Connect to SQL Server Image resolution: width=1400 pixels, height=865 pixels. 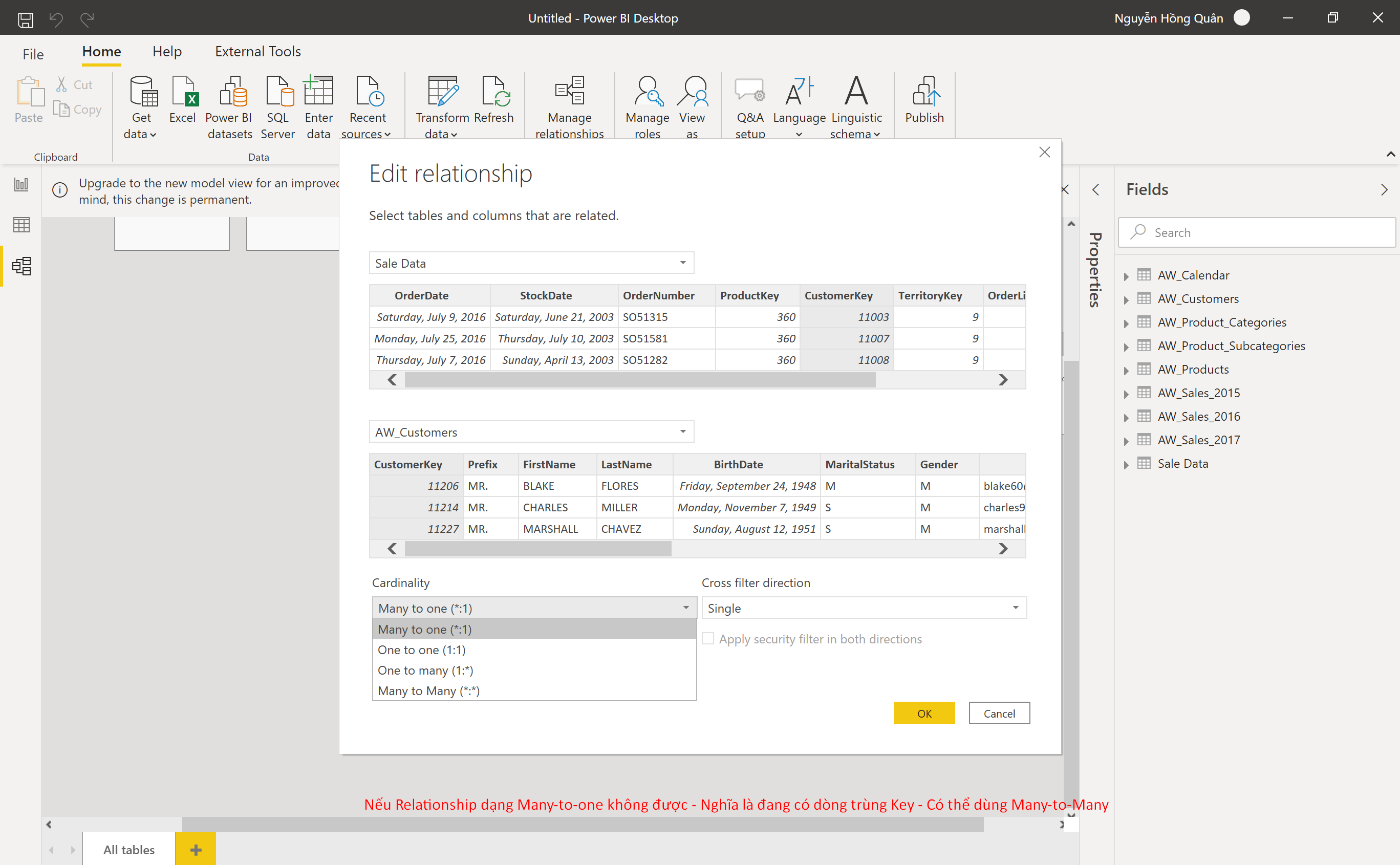(278, 107)
